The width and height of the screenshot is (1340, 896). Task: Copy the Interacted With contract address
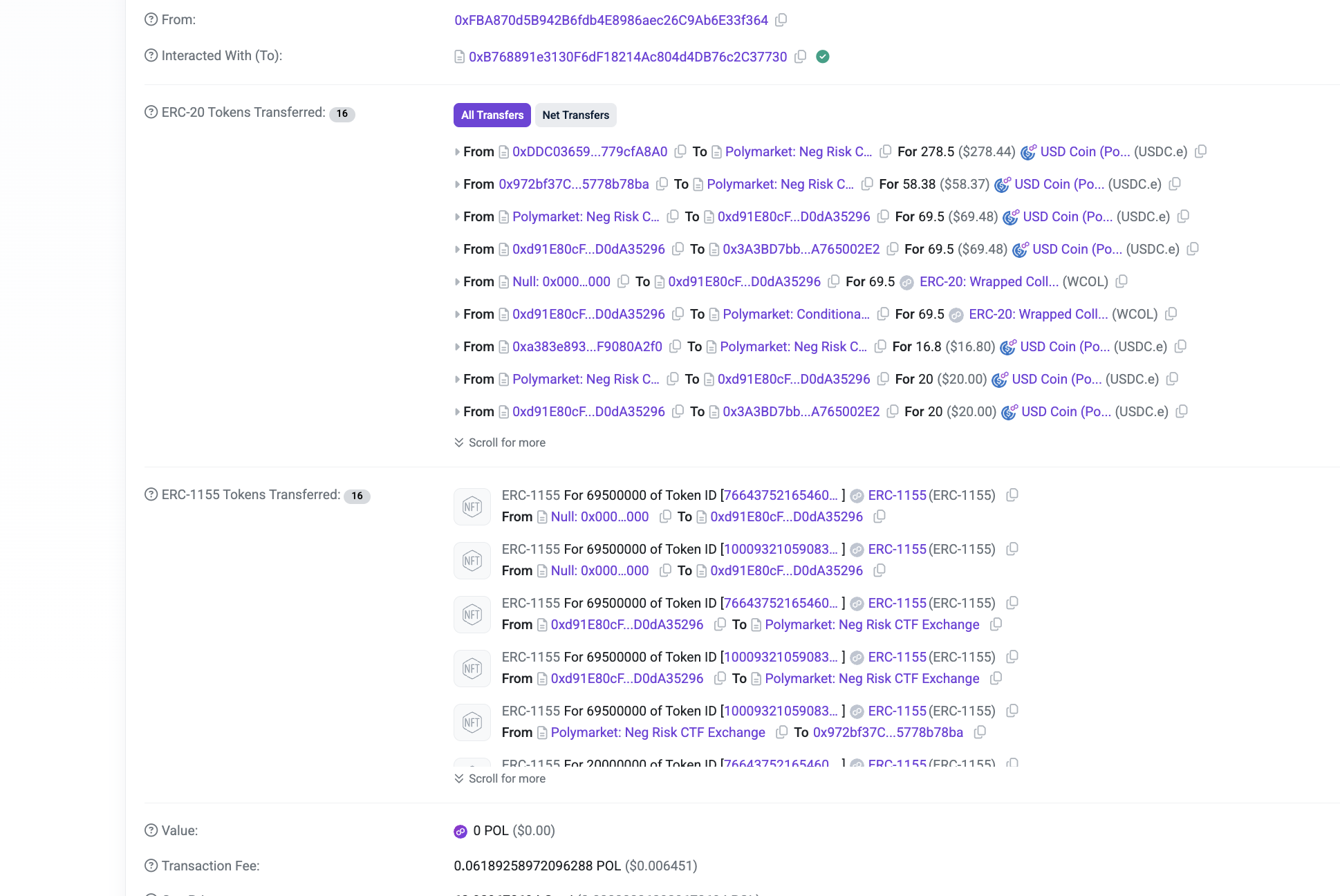click(x=800, y=57)
